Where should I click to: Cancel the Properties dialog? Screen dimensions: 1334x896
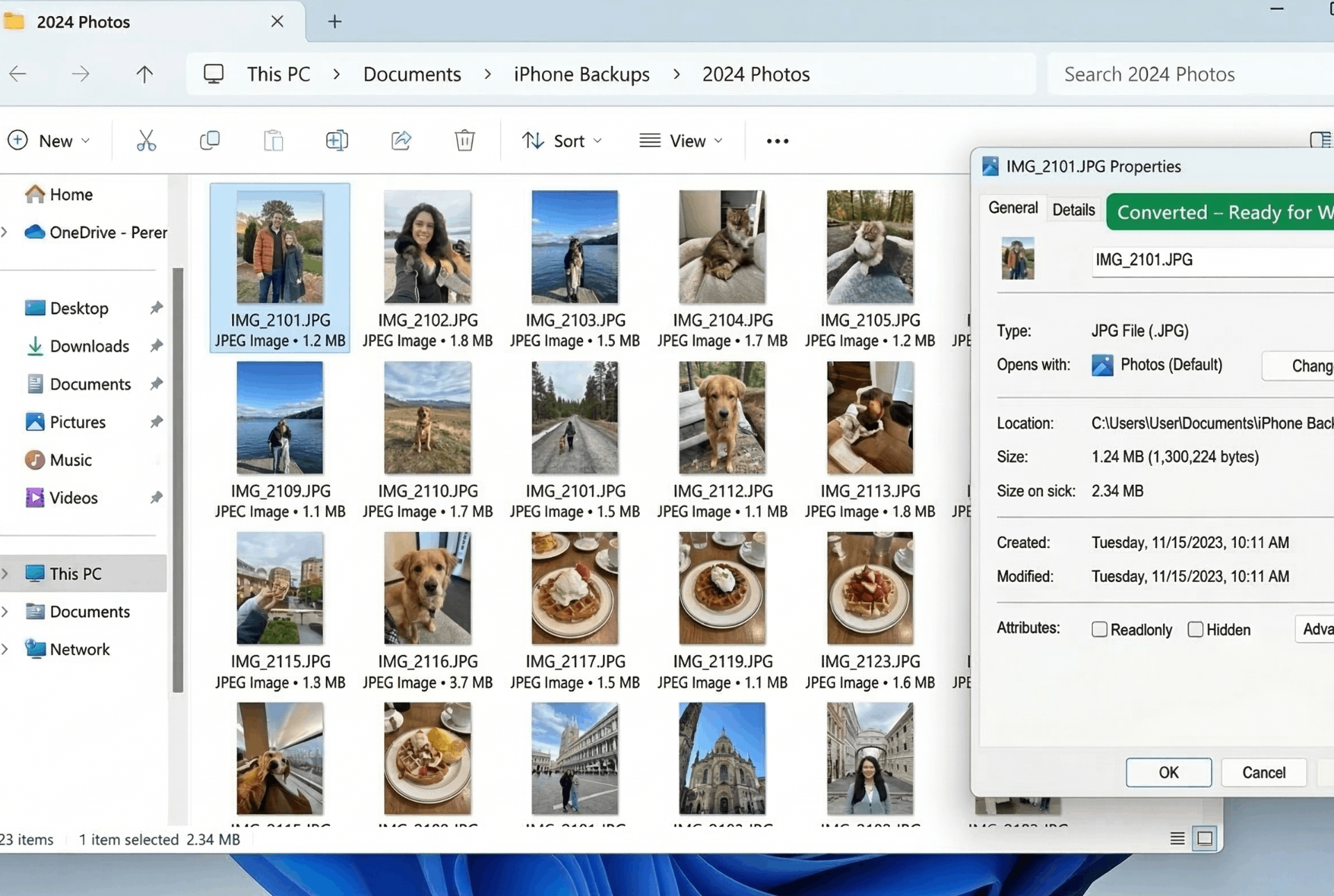1263,772
